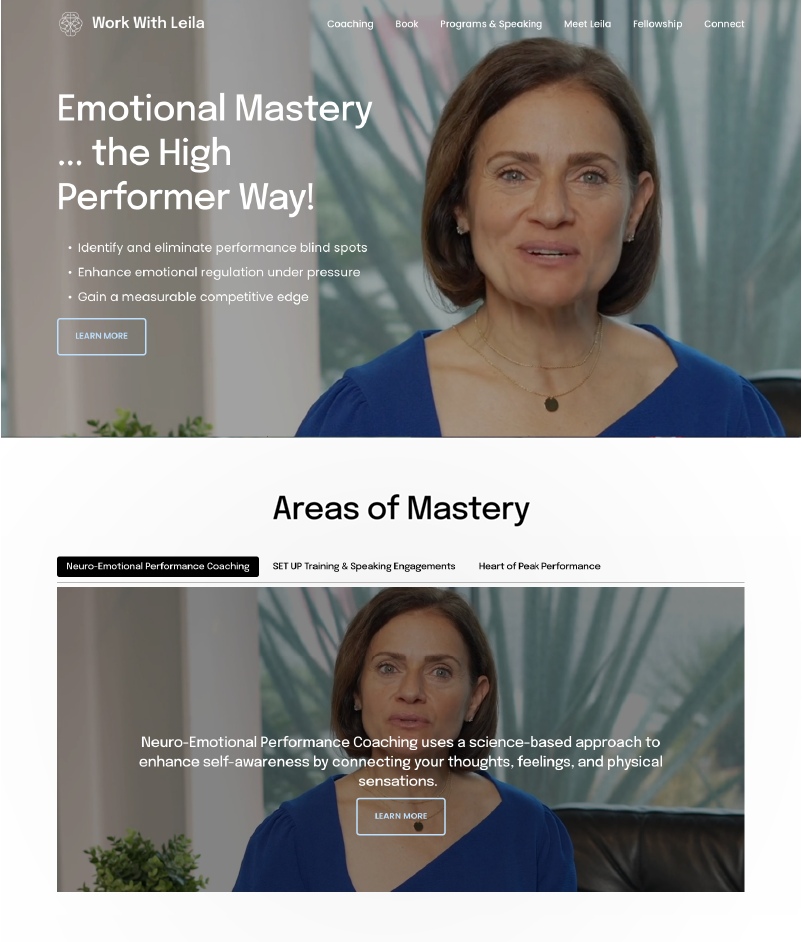Click the Emotional Mastery hero headline
The image size is (802, 942).
click(x=214, y=152)
